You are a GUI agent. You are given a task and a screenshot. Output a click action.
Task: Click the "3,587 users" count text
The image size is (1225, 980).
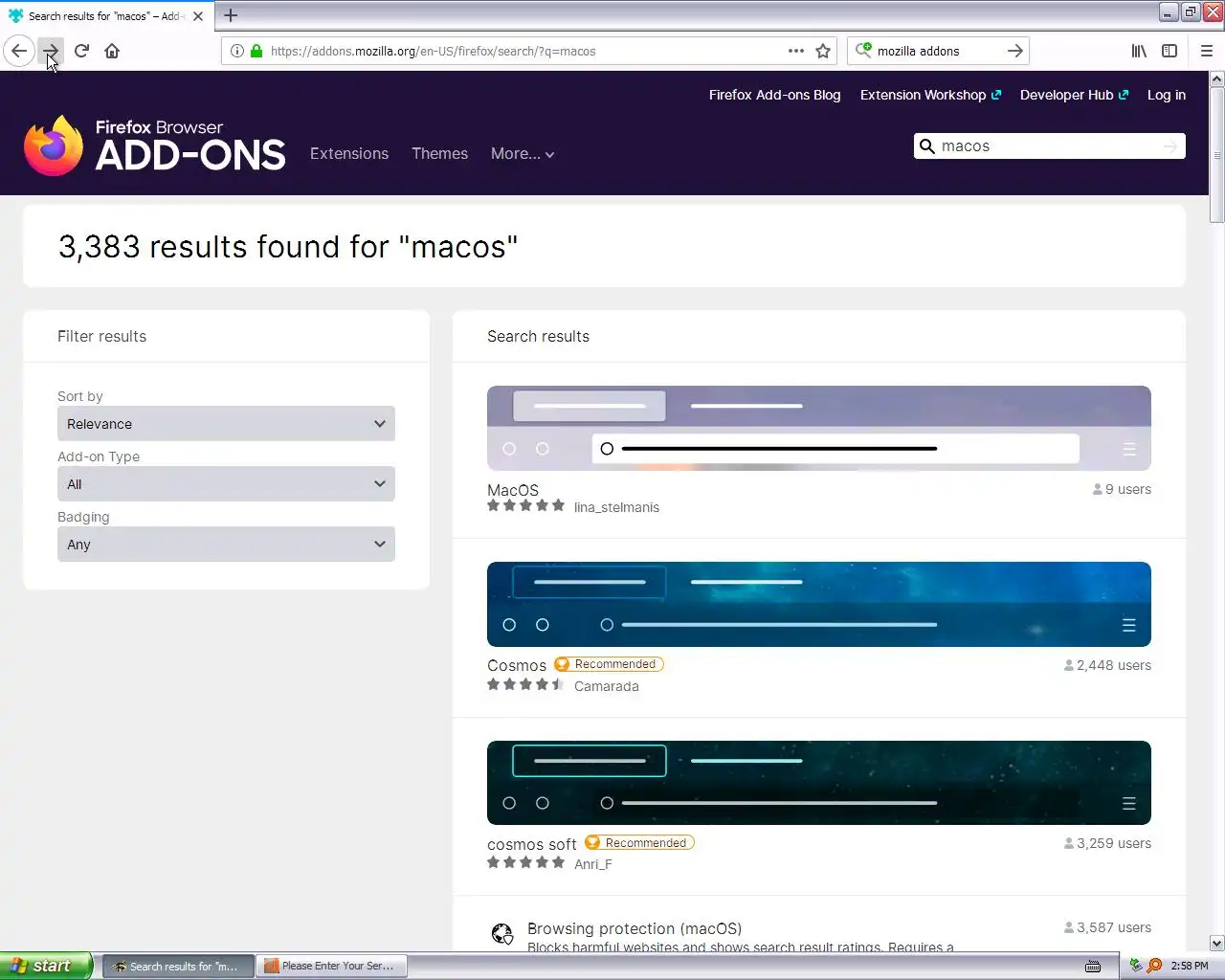(x=1114, y=927)
